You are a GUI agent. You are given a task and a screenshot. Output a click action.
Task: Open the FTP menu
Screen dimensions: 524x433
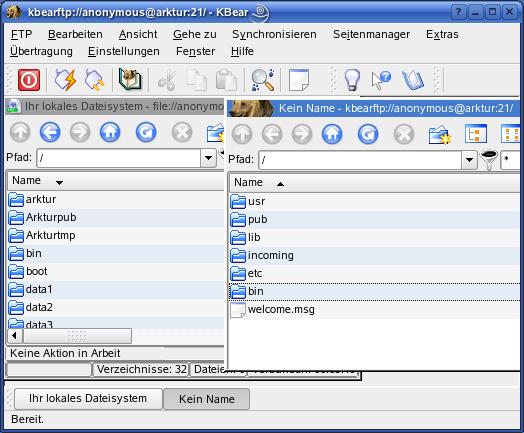point(21,34)
